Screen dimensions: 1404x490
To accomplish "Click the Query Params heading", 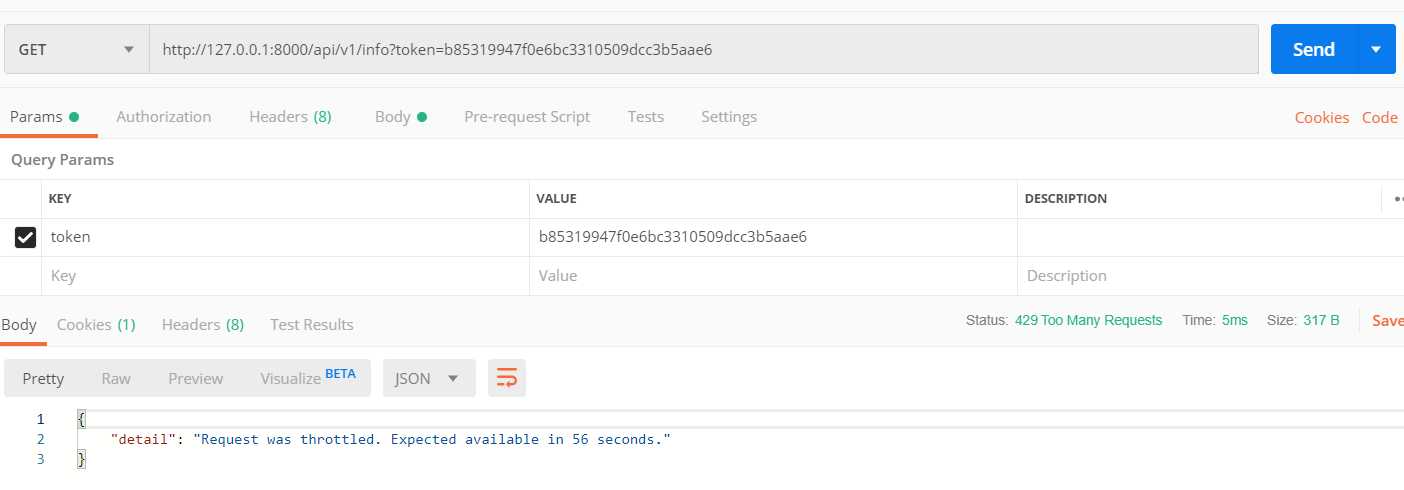I will 62,160.
